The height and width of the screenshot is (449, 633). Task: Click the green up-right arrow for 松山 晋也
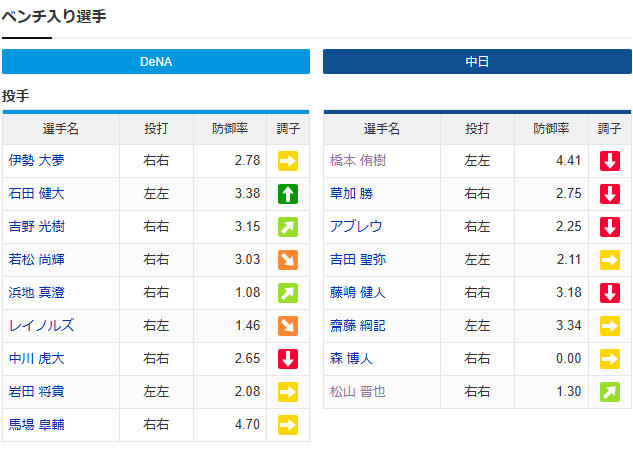[x=610, y=392]
